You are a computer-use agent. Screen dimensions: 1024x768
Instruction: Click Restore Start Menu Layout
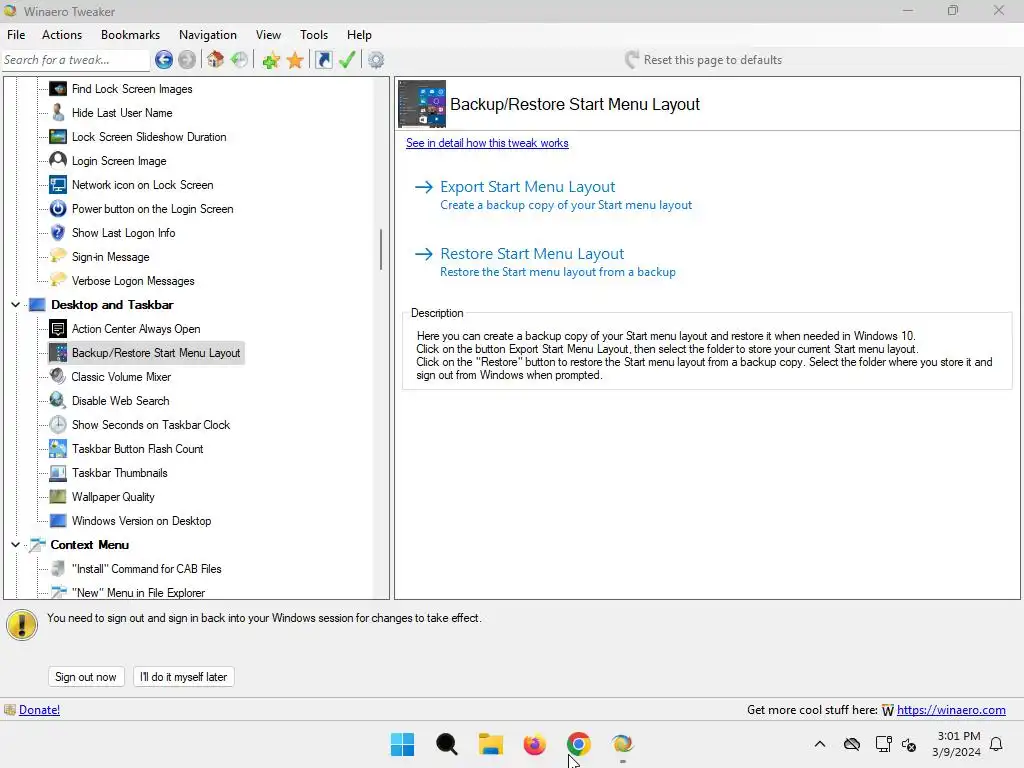pyautogui.click(x=532, y=253)
